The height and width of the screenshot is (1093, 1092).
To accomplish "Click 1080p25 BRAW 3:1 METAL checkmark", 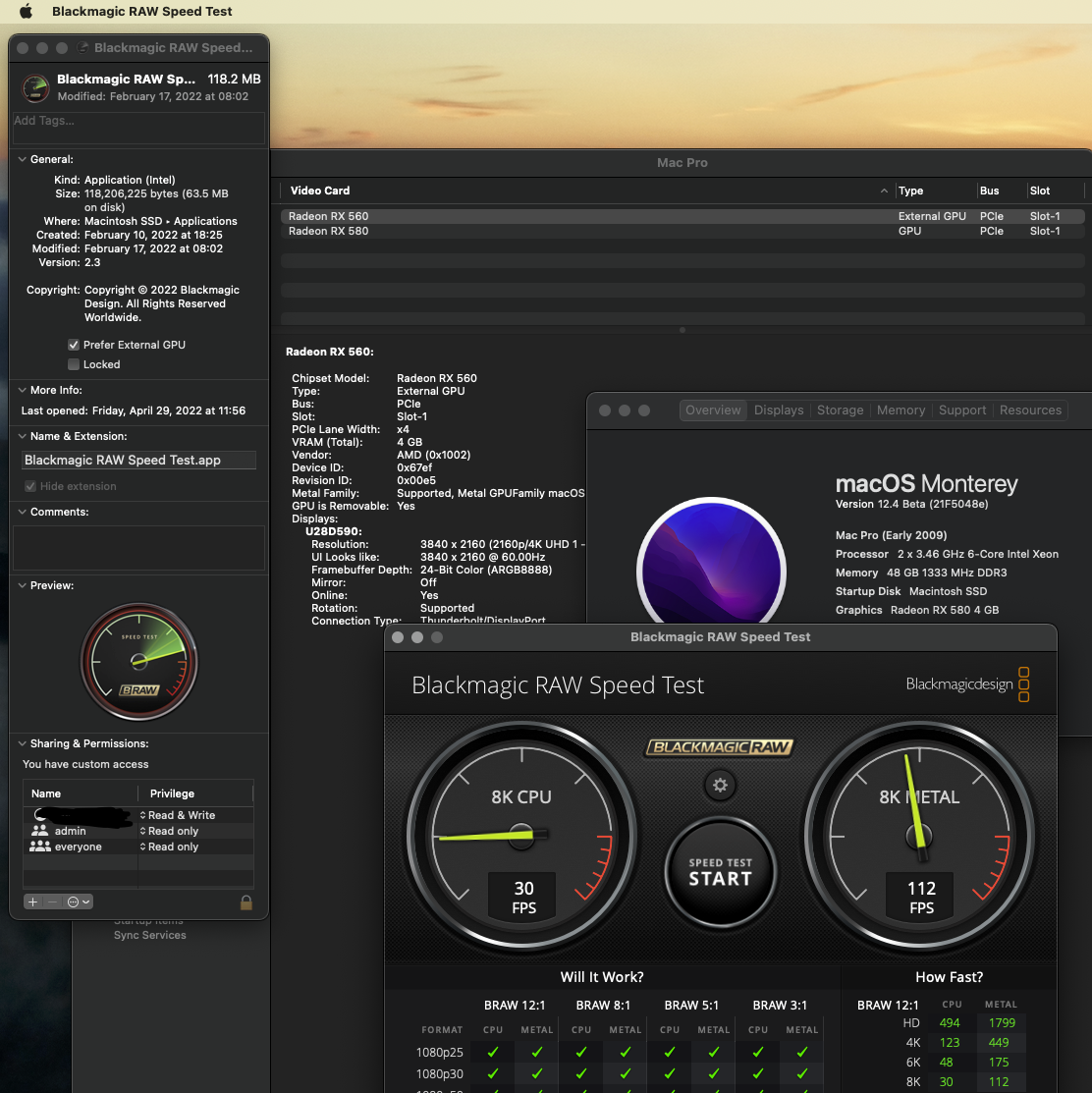I will click(801, 1052).
